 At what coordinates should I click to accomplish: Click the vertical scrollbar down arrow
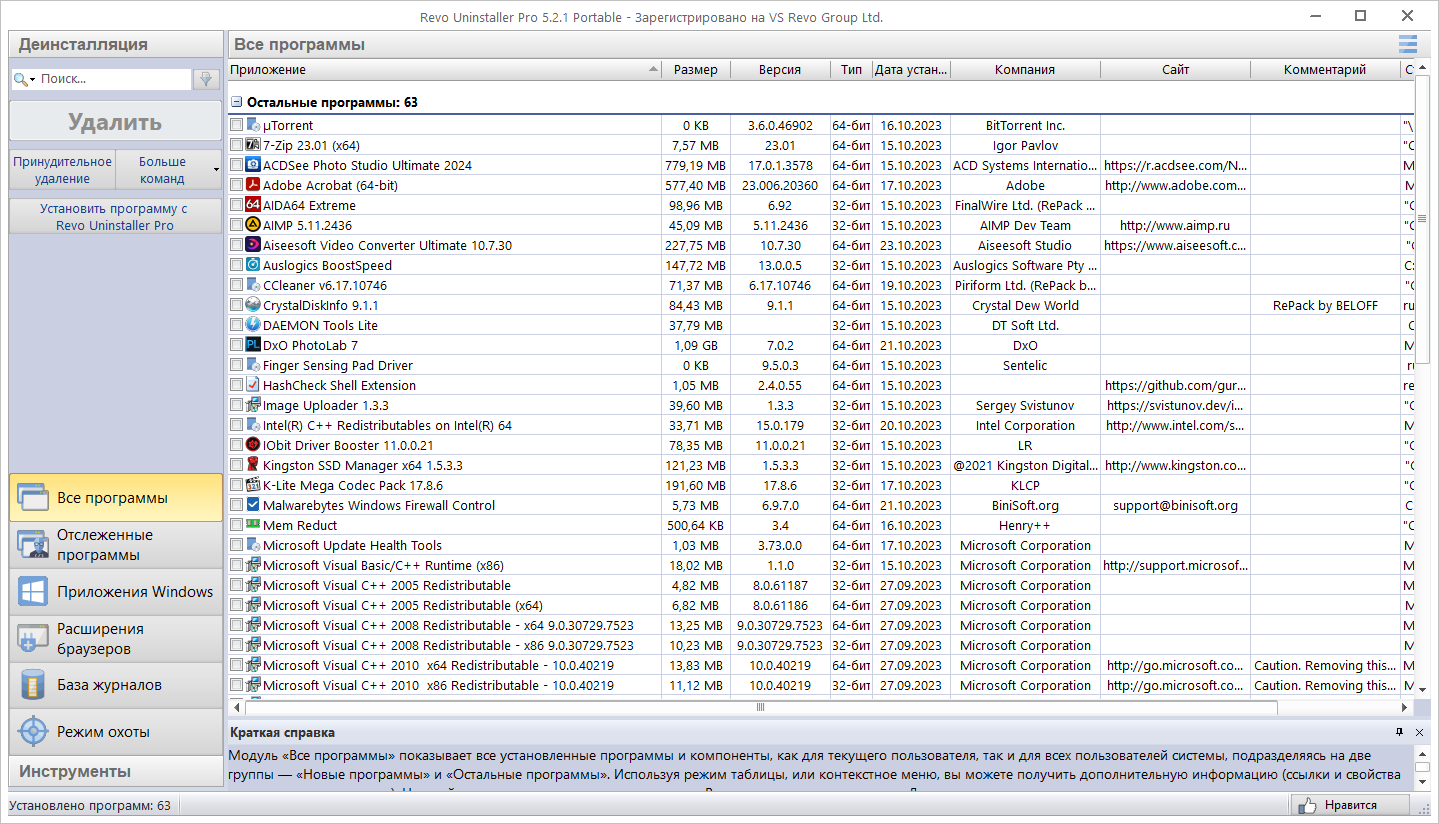(1423, 689)
